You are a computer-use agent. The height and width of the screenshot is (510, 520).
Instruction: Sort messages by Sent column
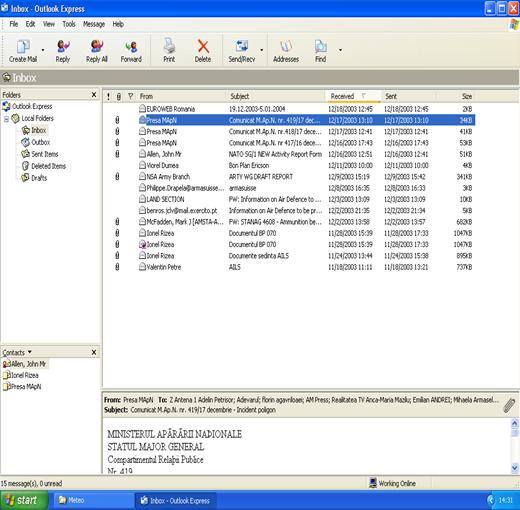pyautogui.click(x=409, y=97)
